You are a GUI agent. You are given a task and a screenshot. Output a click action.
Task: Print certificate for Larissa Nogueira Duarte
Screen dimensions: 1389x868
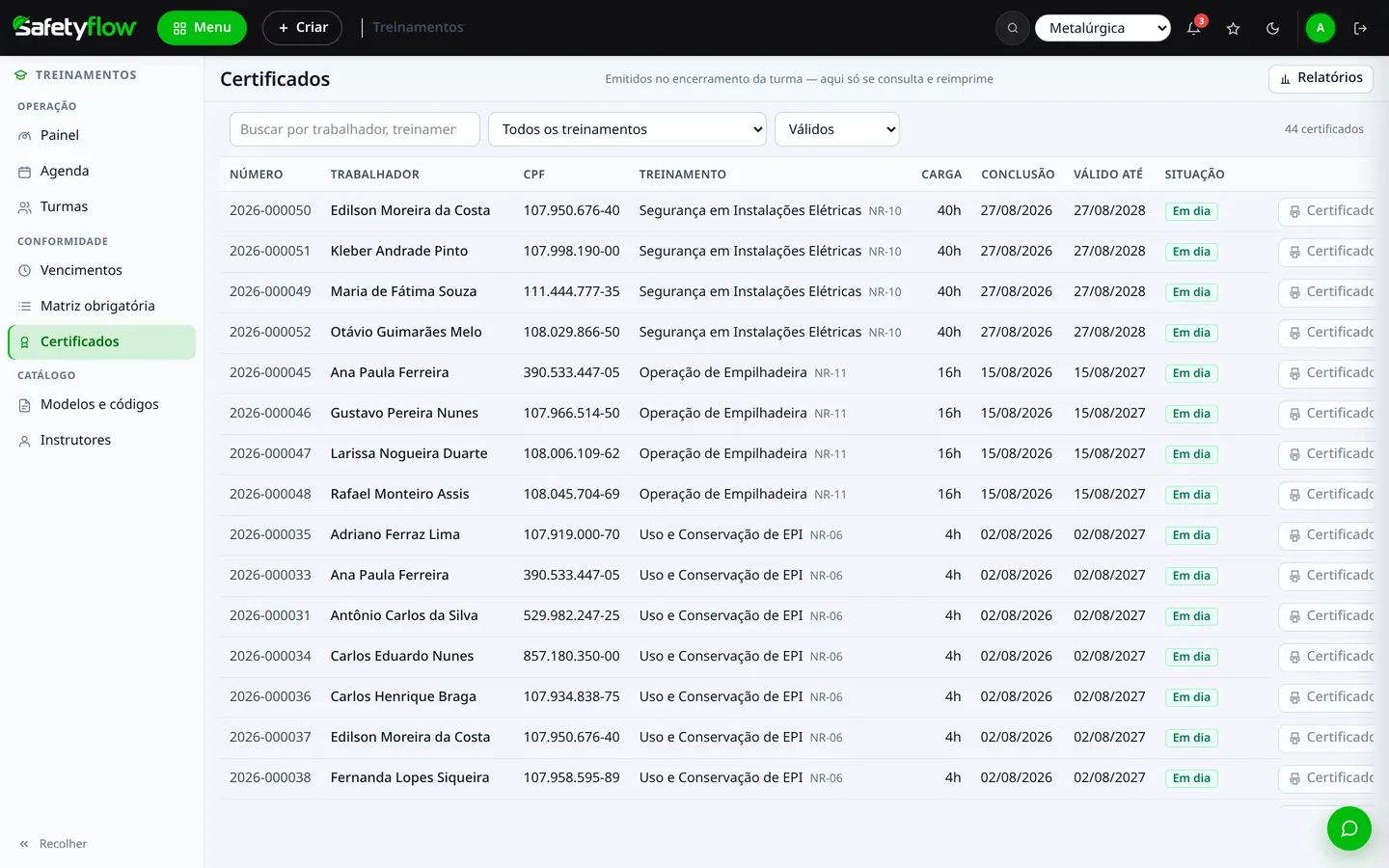[x=1328, y=454]
